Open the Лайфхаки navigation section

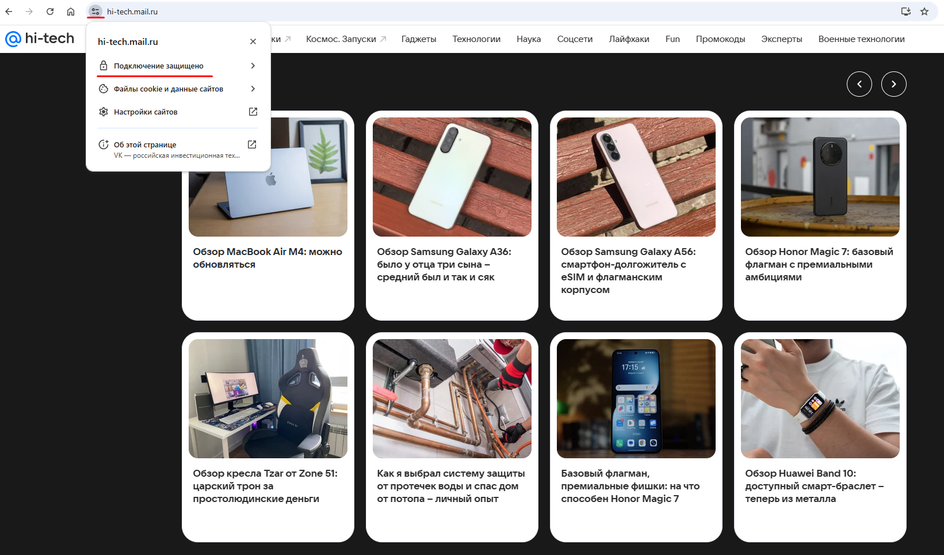tap(629, 39)
